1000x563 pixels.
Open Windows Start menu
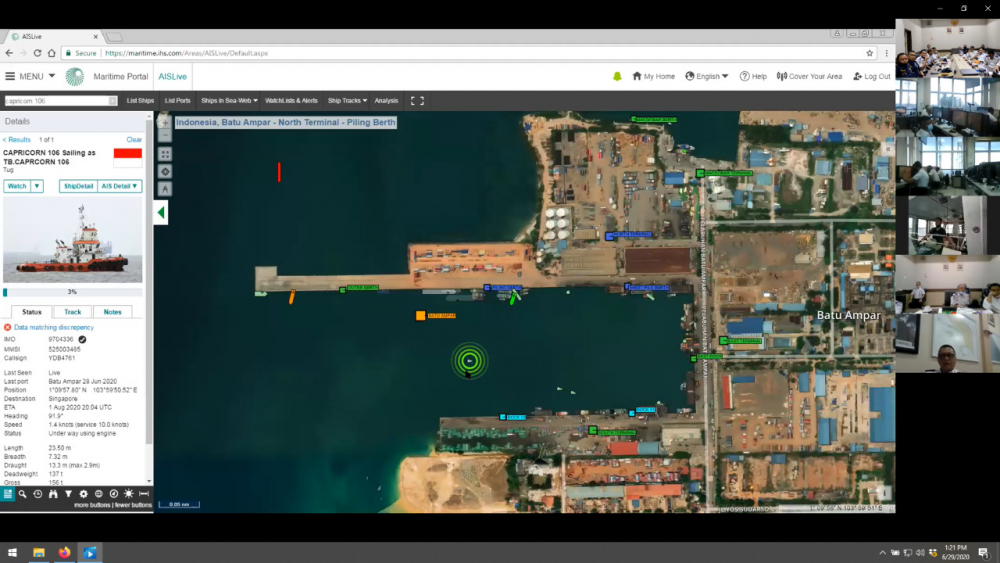click(x=12, y=553)
